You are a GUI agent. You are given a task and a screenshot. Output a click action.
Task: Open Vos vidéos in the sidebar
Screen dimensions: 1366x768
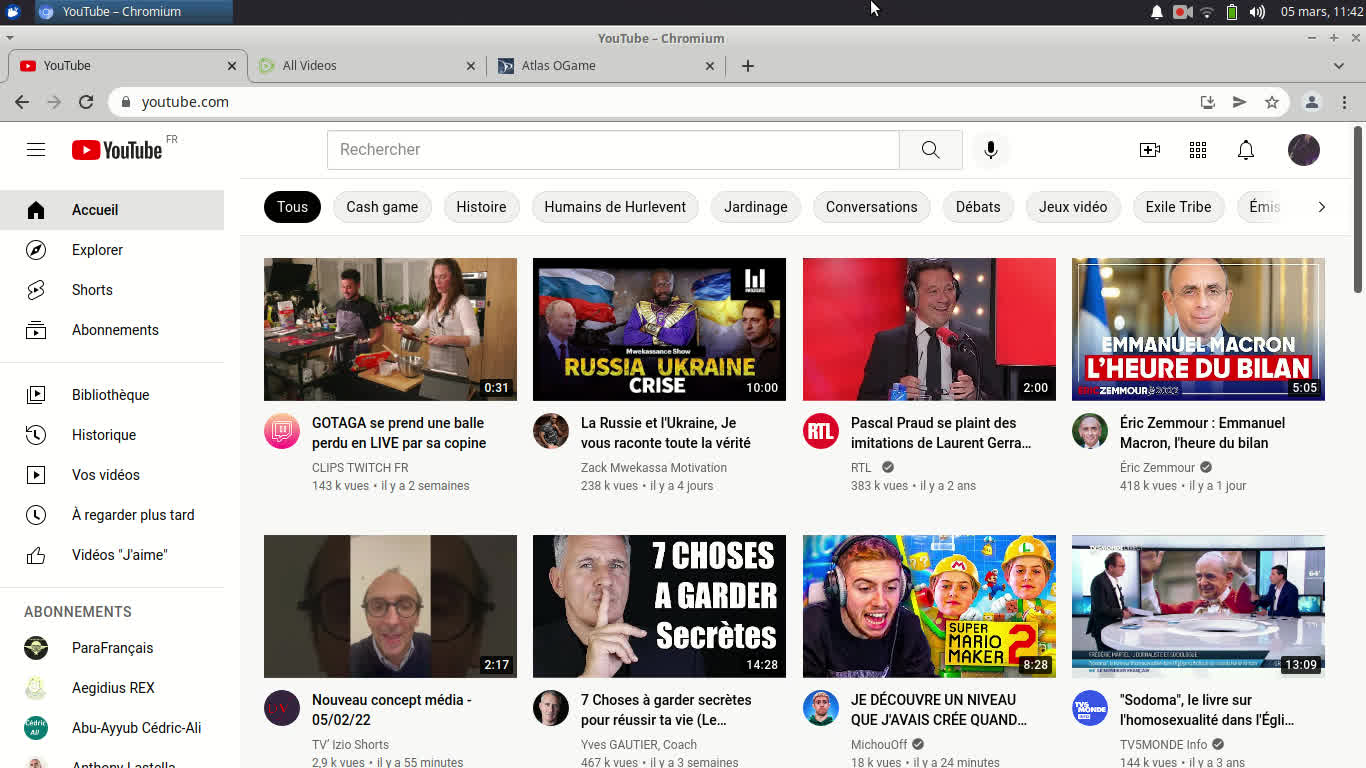click(x=112, y=475)
